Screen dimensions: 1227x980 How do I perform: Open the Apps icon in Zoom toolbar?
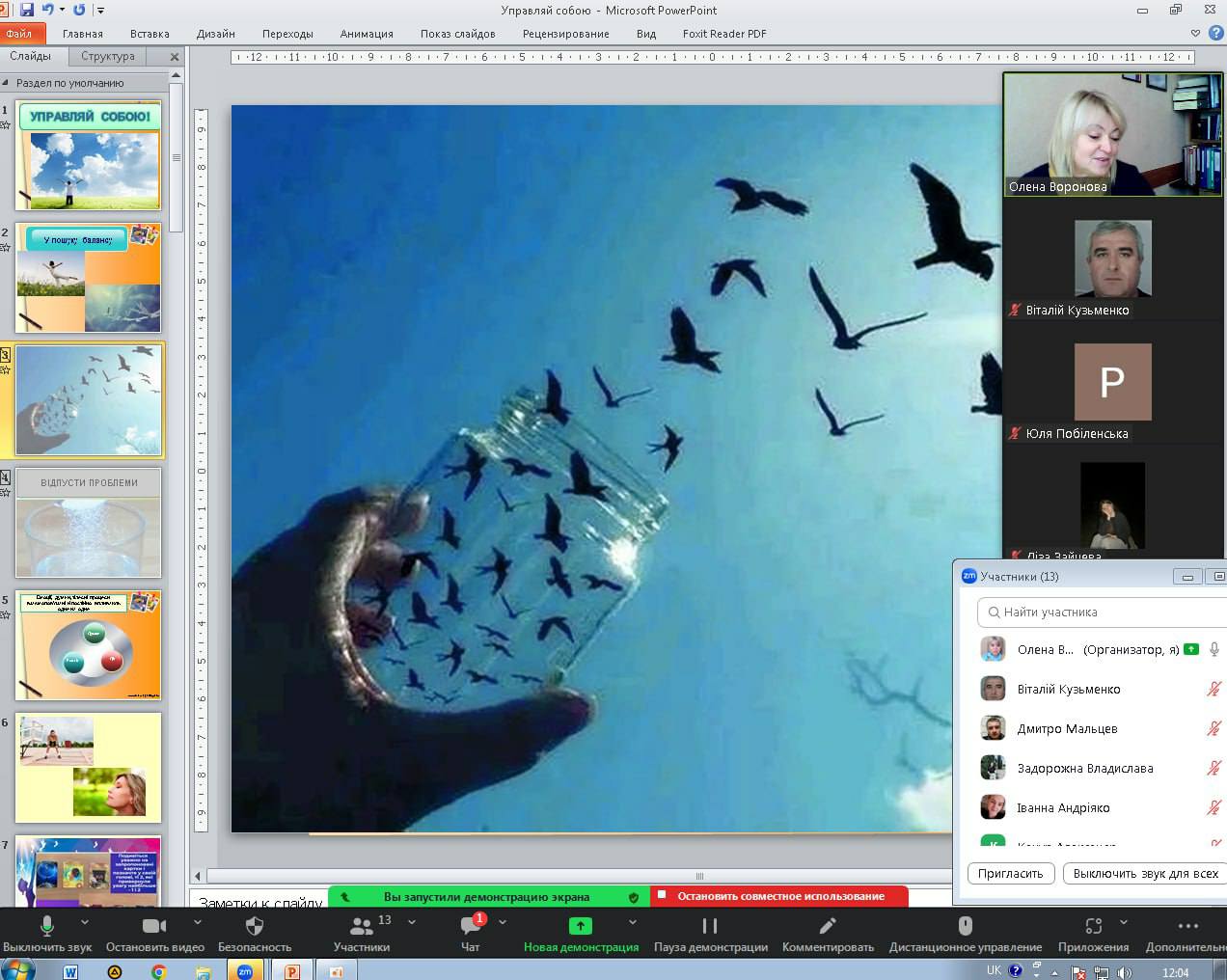pos(1093,926)
